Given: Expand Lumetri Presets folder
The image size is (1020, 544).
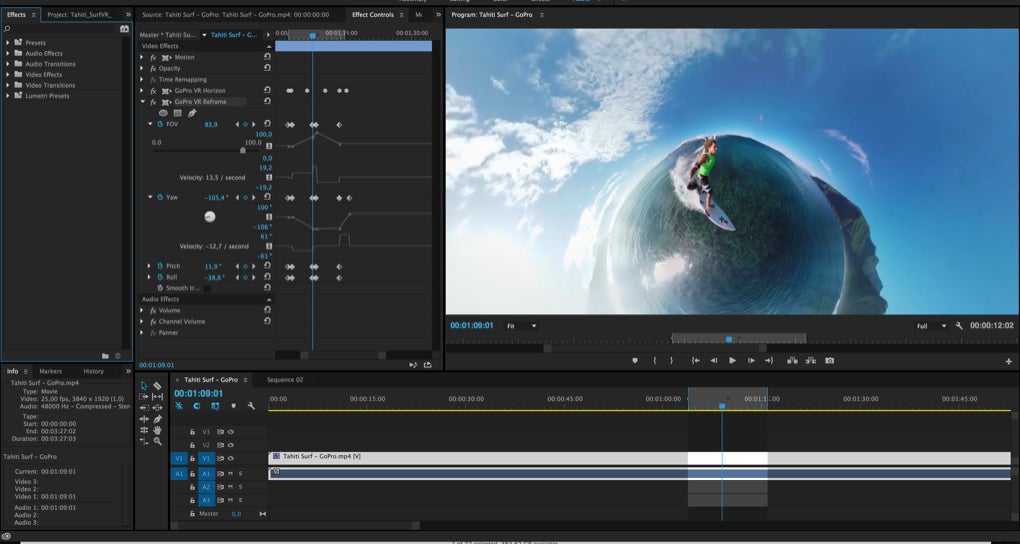Looking at the screenshot, I should (x=8, y=96).
